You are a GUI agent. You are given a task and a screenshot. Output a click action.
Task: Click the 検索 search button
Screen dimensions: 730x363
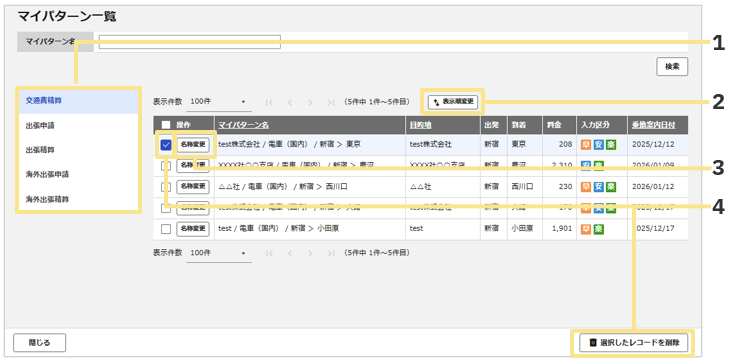pyautogui.click(x=672, y=67)
